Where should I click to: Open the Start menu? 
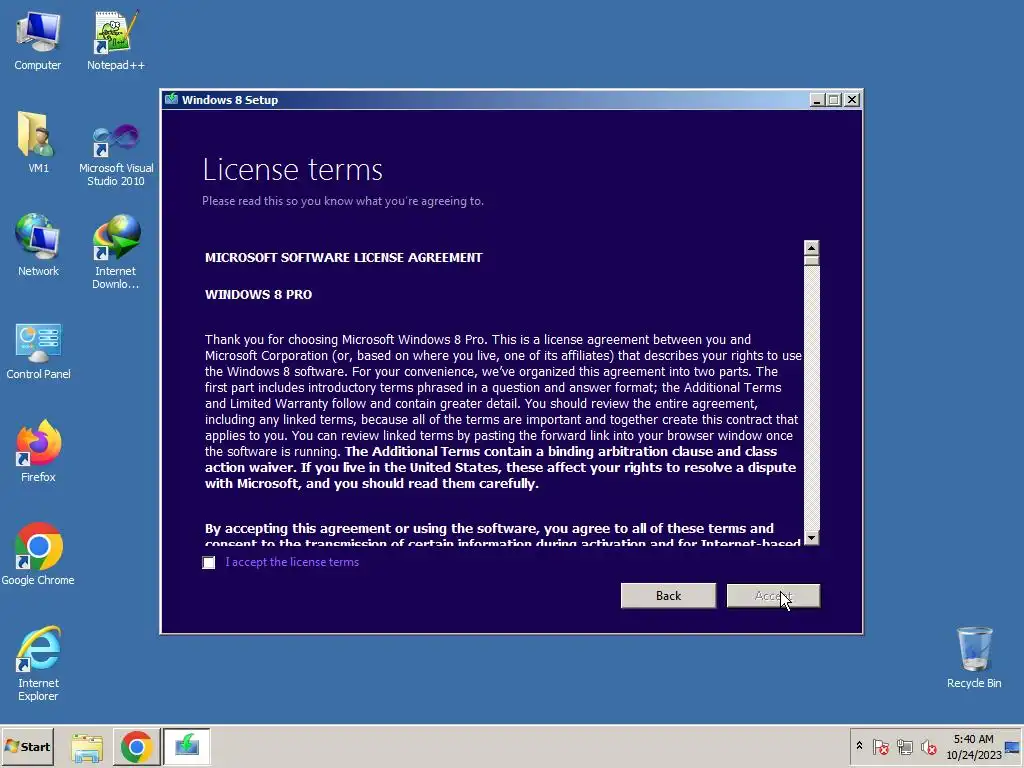[x=28, y=746]
